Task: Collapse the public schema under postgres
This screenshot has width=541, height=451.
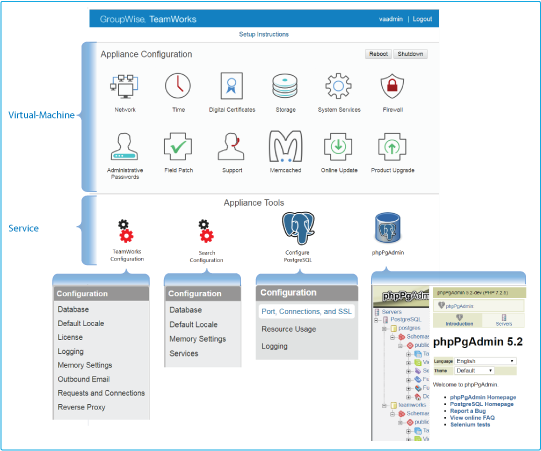Action: pyautogui.click(x=401, y=345)
